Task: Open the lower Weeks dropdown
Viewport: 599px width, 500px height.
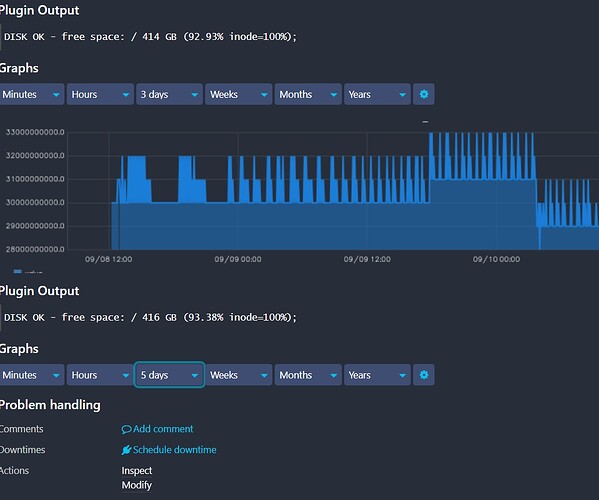Action: (238, 375)
